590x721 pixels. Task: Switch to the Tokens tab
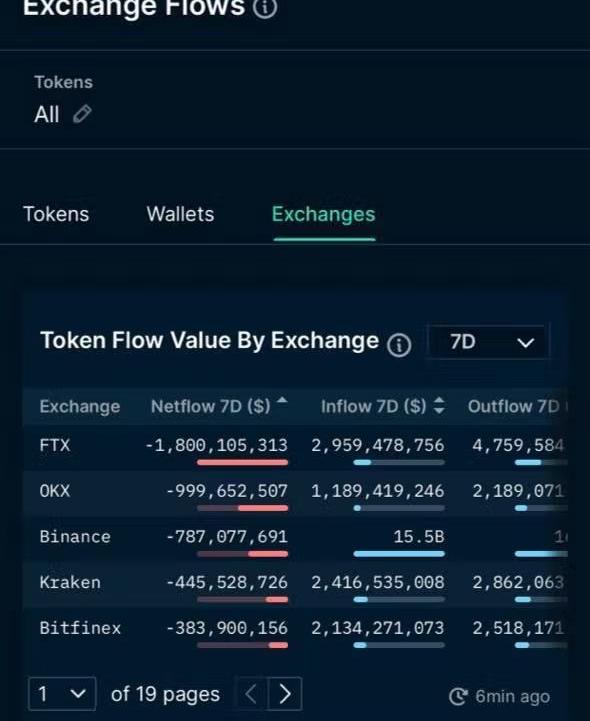[x=56, y=214]
